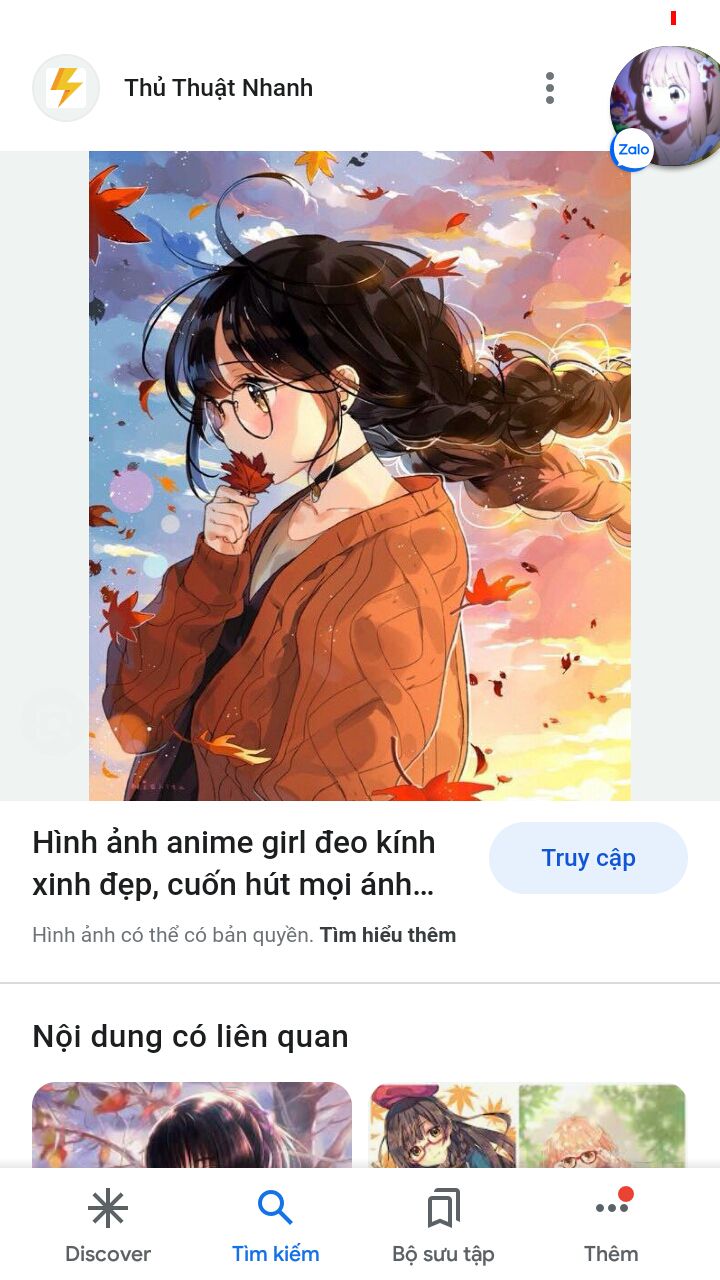
Task: Open the Thêm tab label
Action: [x=611, y=1253]
